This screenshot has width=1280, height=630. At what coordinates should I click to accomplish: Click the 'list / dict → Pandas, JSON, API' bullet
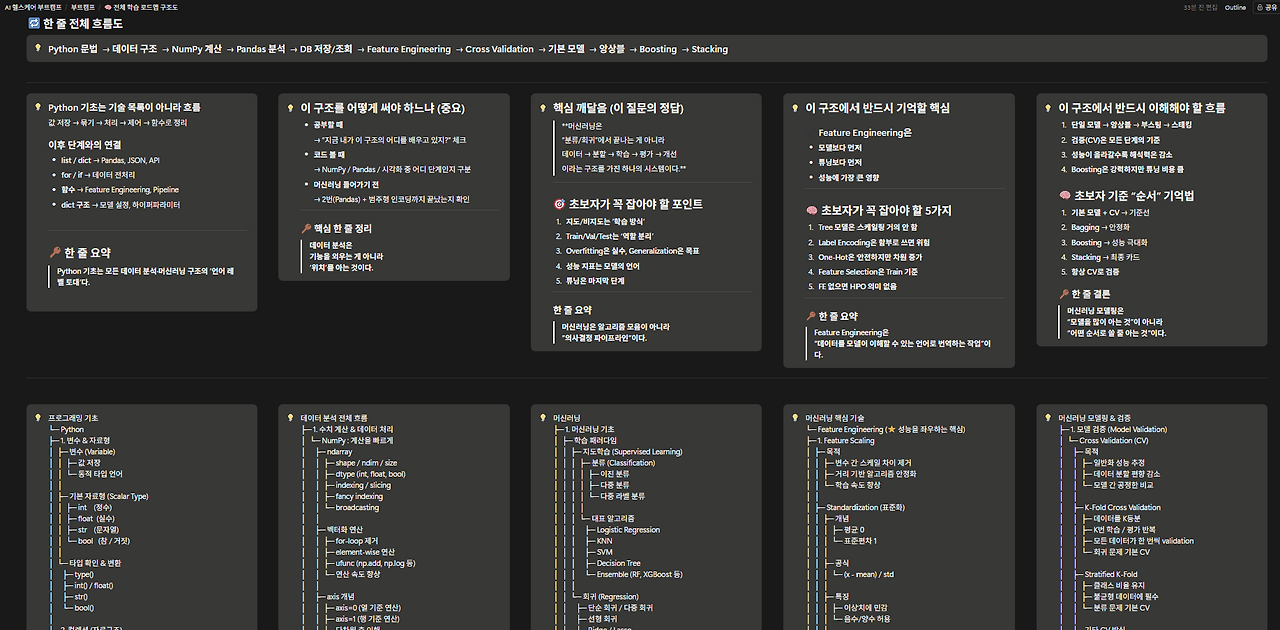pos(110,160)
